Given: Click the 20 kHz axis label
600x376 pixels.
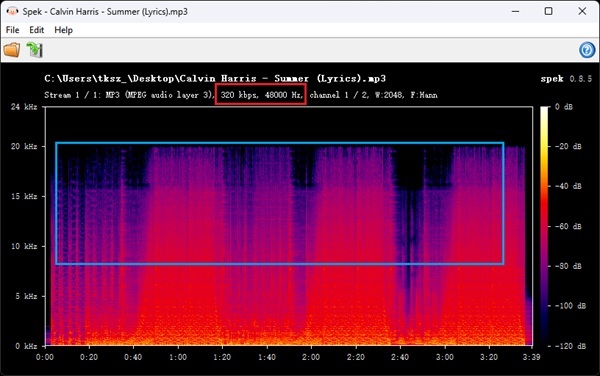Looking at the screenshot, I should (24, 146).
